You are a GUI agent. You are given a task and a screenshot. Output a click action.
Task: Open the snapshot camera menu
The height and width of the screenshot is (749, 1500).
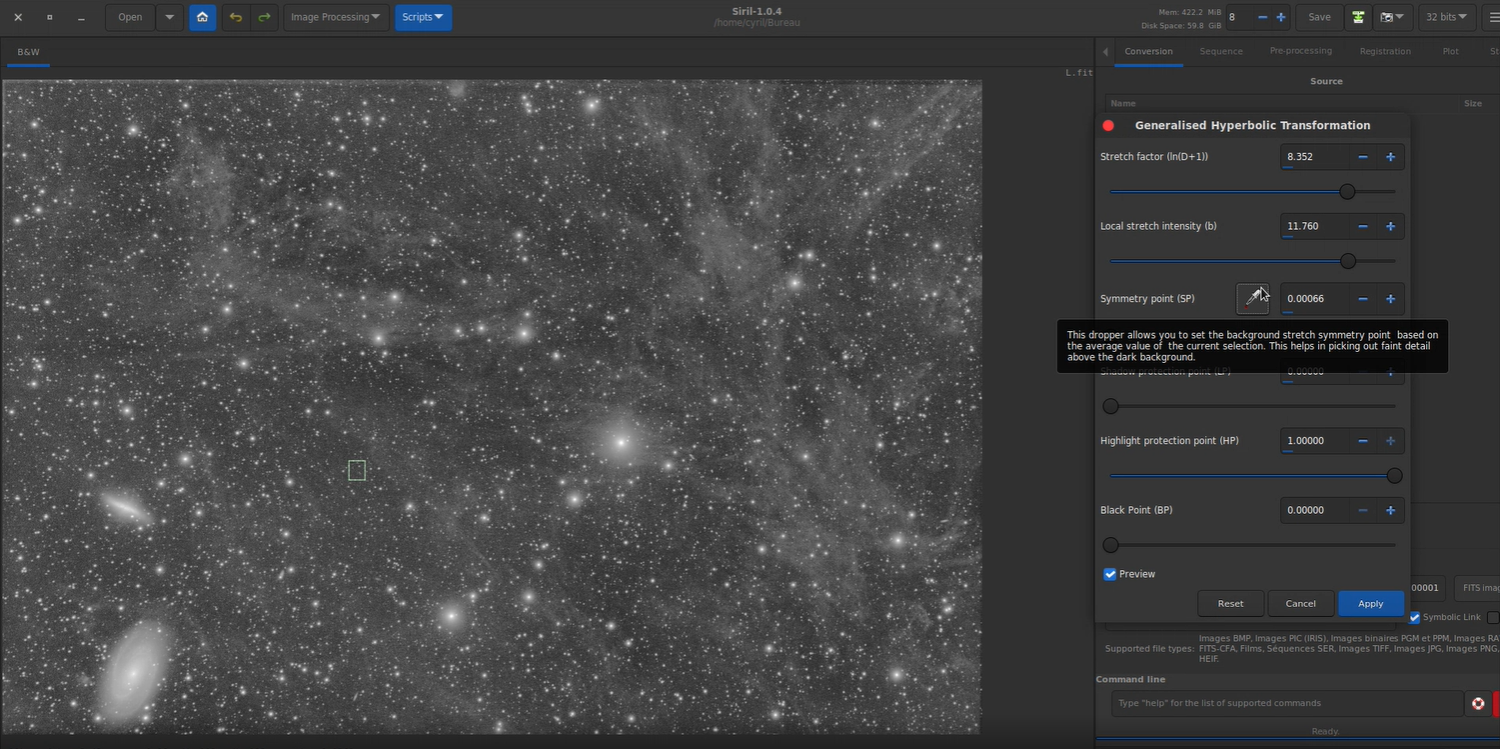pyautogui.click(x=1392, y=17)
